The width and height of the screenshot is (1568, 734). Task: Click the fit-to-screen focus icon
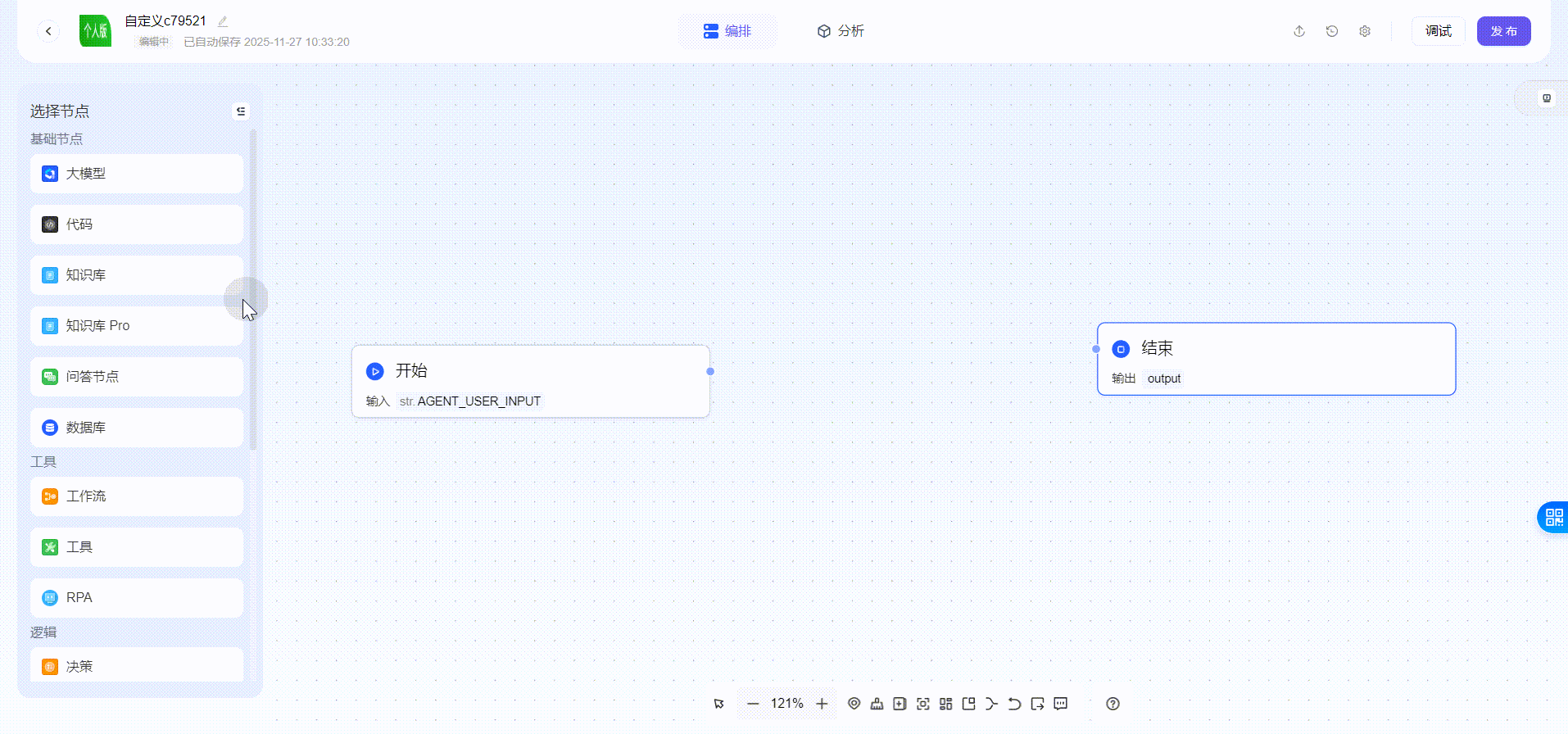(x=923, y=704)
